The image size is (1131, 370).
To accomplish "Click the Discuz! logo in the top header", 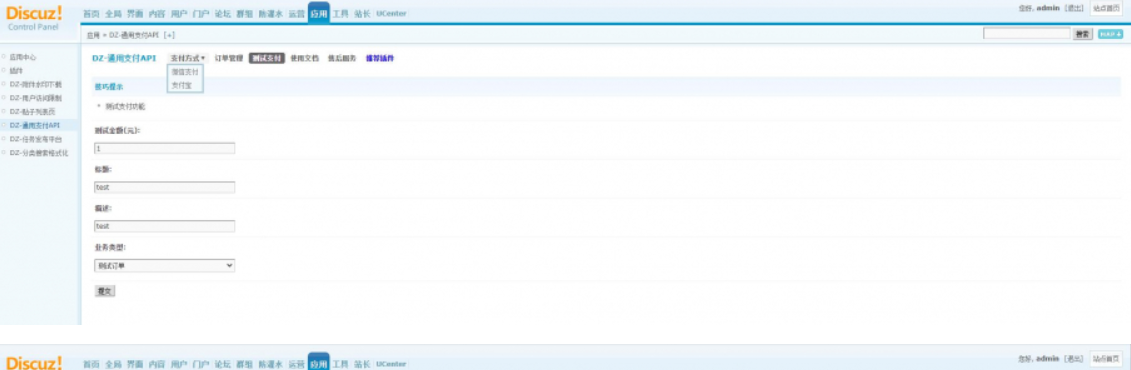I will [x=34, y=13].
